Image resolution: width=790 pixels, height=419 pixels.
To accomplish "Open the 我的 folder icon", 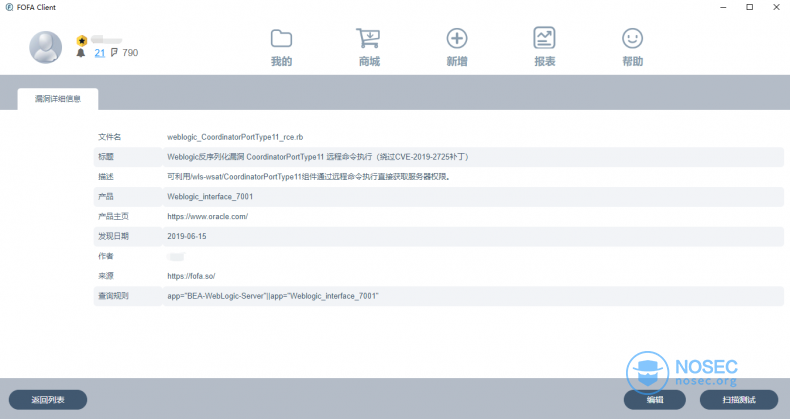I will pos(281,38).
